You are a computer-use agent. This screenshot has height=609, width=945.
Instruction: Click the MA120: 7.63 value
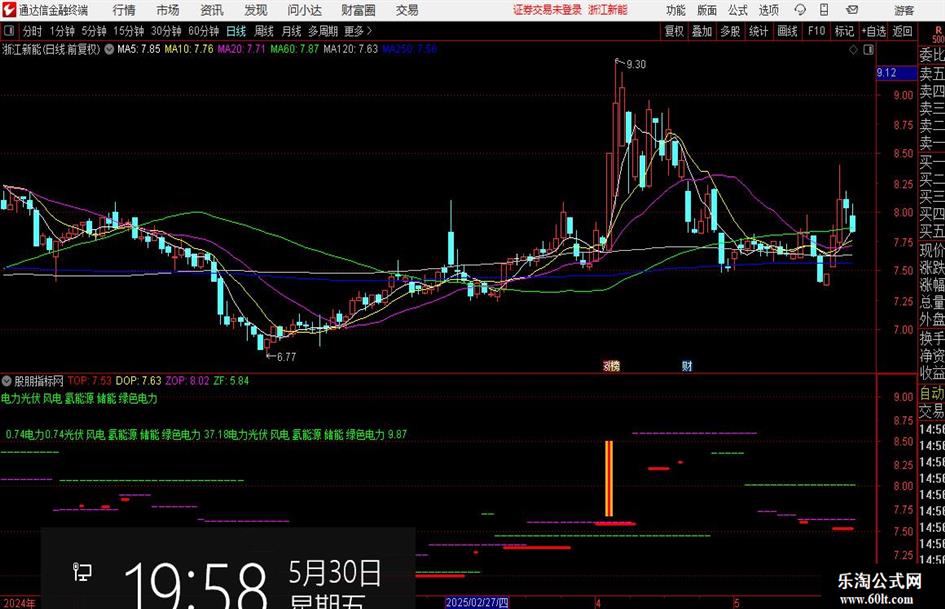point(350,49)
